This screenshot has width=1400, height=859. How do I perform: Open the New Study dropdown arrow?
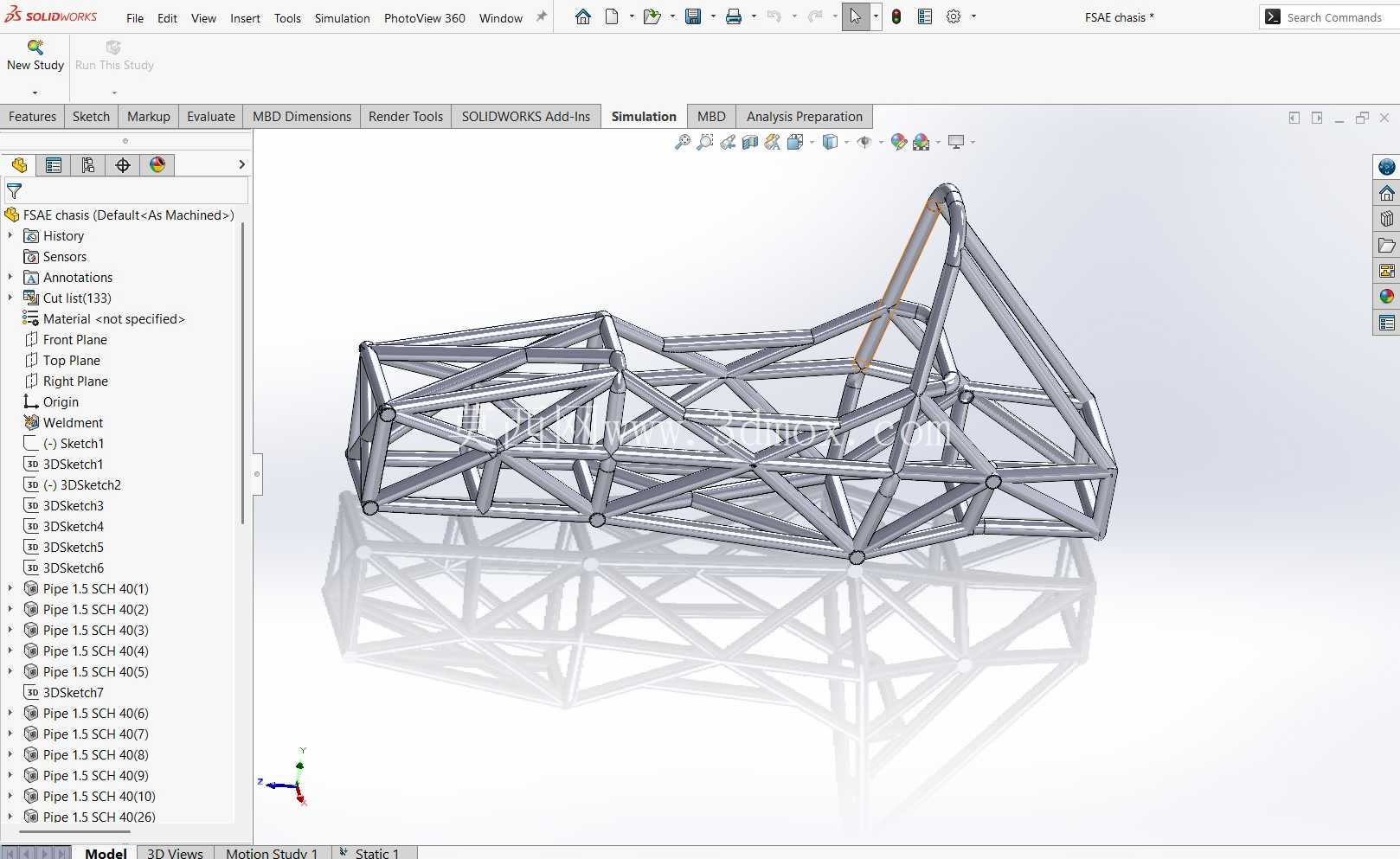35,93
